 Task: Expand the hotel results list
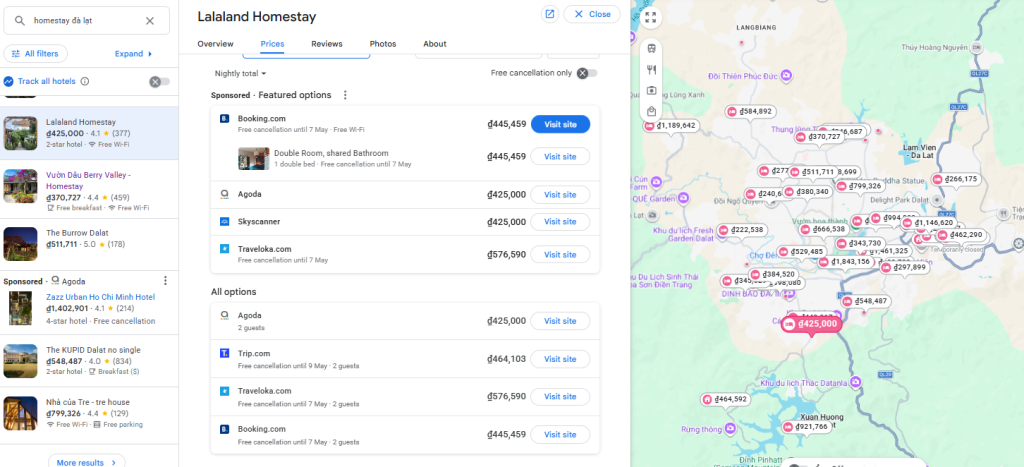click(x=134, y=54)
